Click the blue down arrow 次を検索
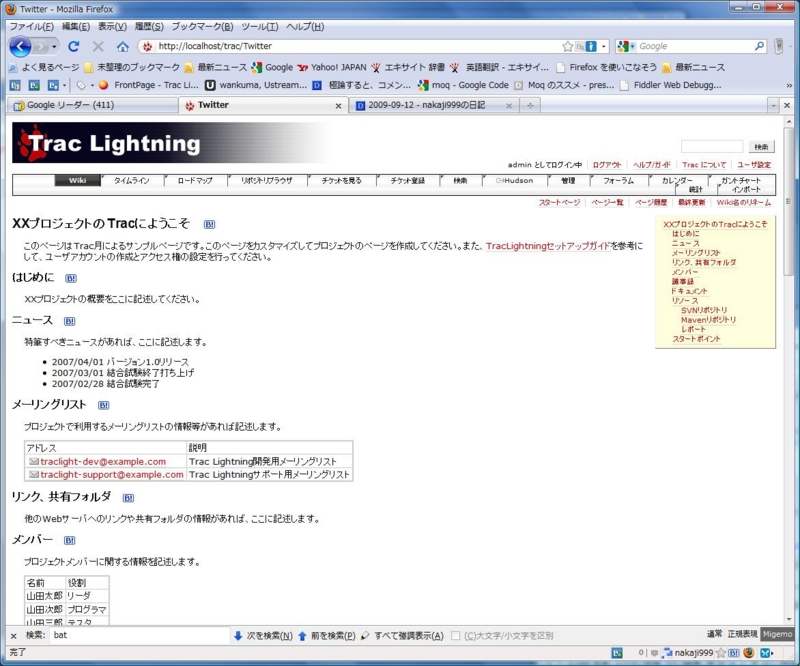Image resolution: width=800 pixels, height=666 pixels. [238, 636]
